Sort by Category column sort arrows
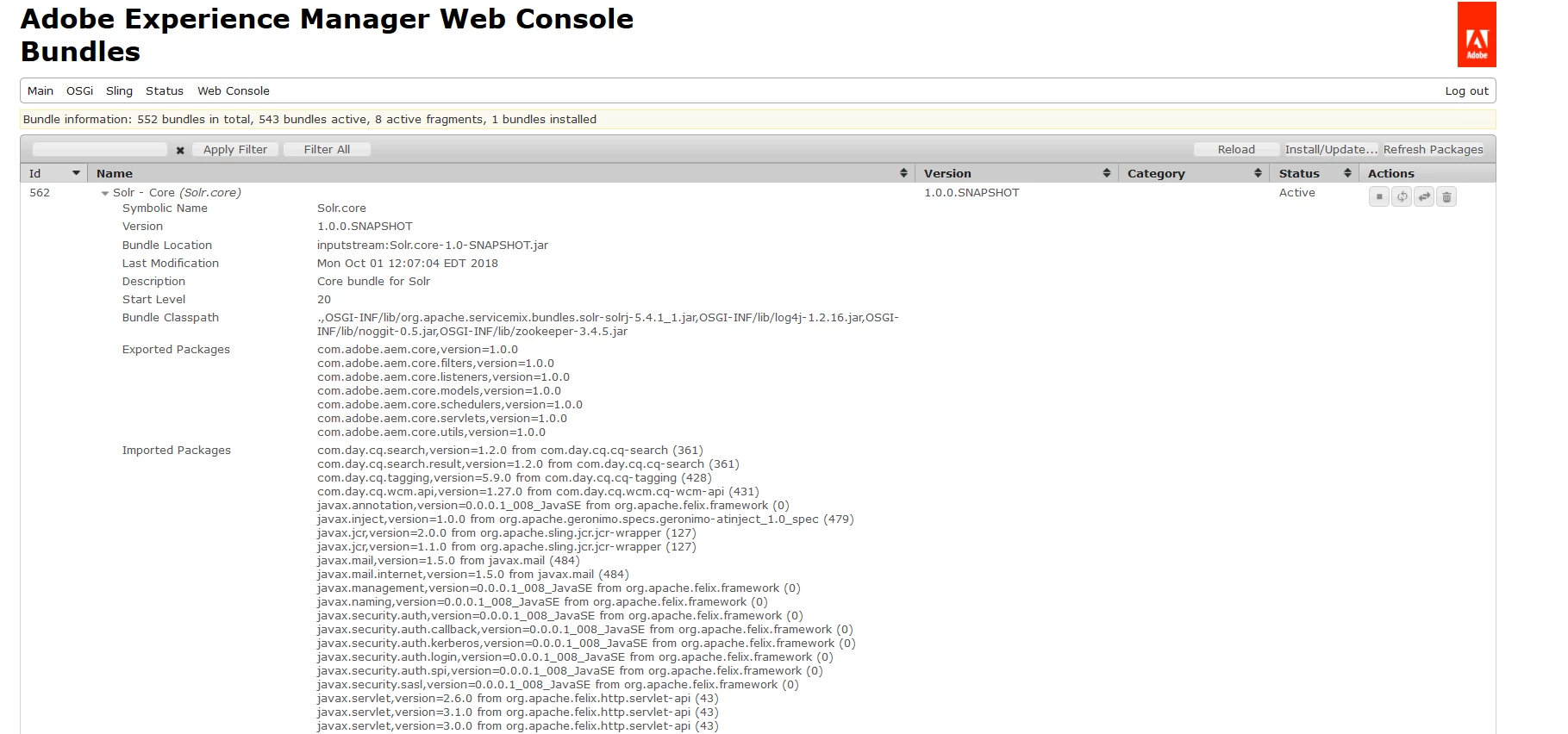The height and width of the screenshot is (734, 1568). pyautogui.click(x=1258, y=173)
